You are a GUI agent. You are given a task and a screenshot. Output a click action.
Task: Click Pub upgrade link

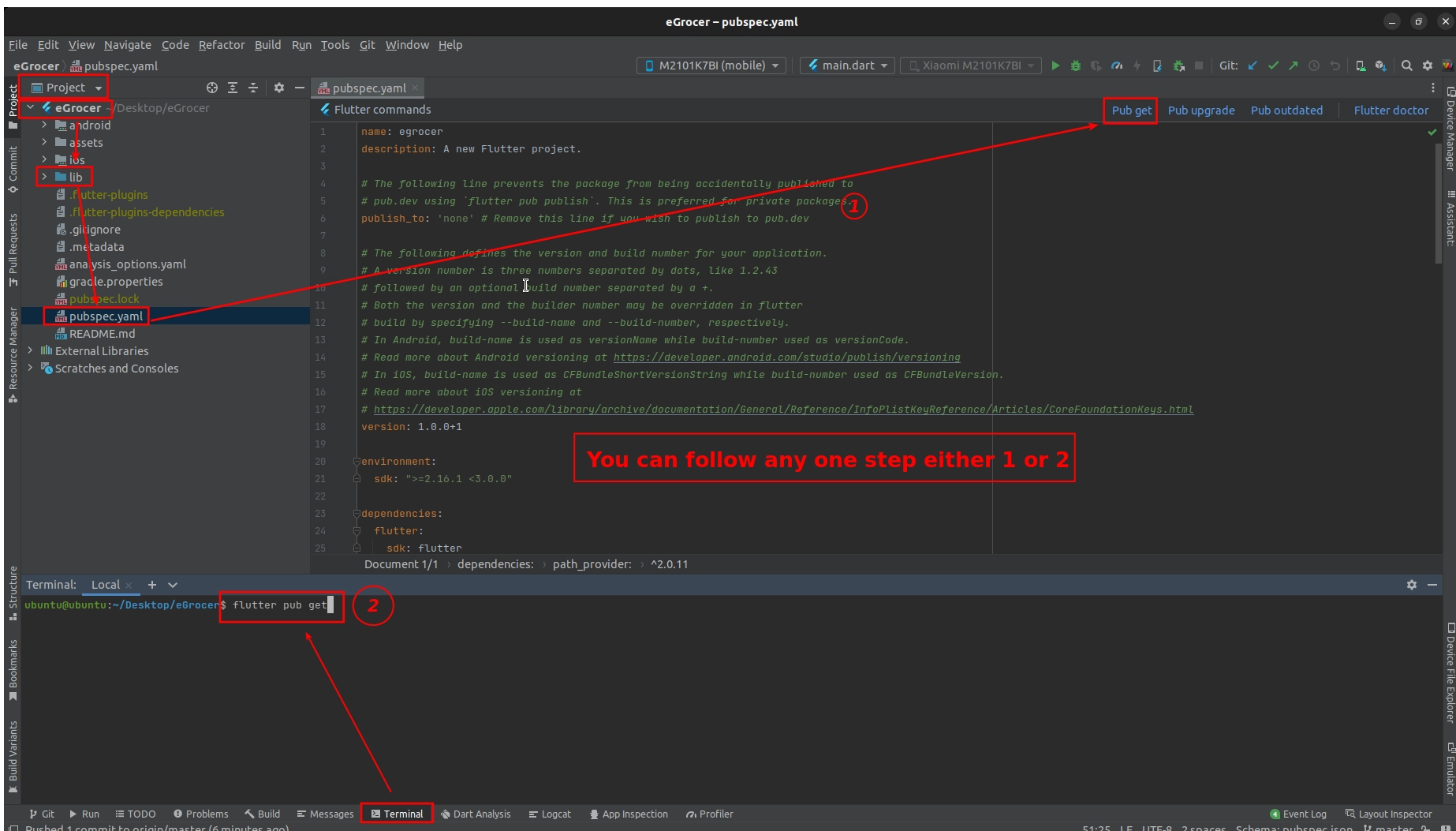tap(1201, 110)
